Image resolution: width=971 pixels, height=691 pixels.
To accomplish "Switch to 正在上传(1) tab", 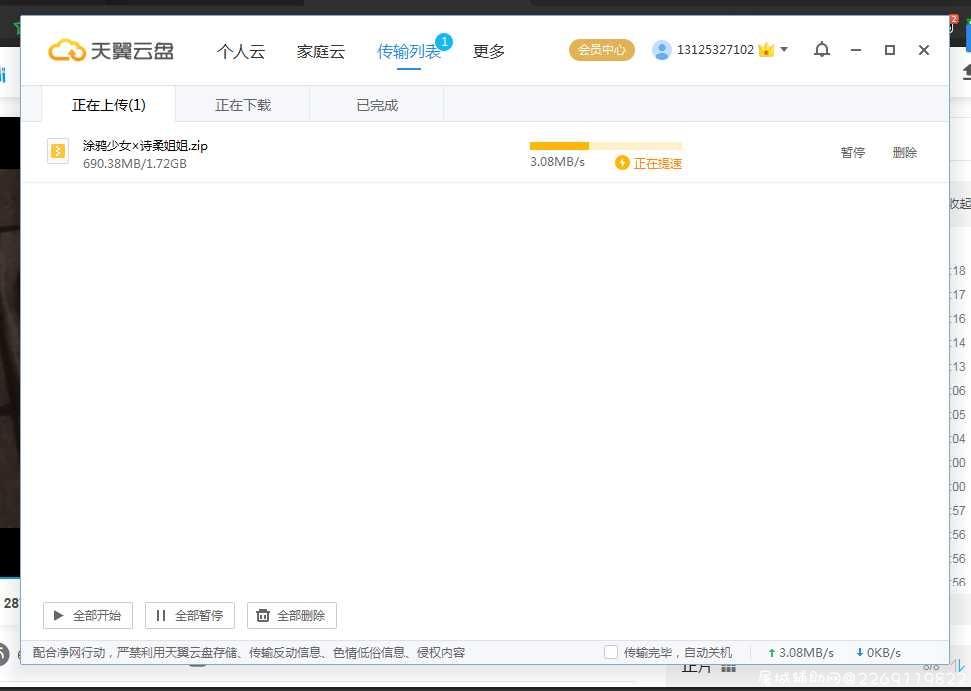I will (108, 105).
